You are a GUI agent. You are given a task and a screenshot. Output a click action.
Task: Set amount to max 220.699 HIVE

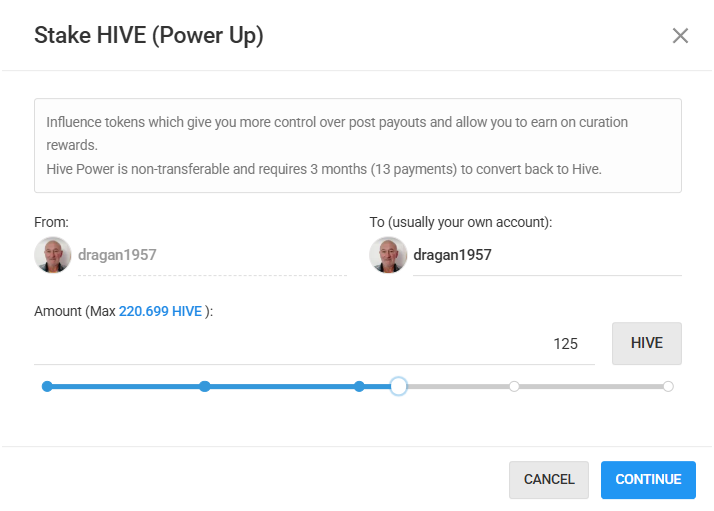click(160, 312)
